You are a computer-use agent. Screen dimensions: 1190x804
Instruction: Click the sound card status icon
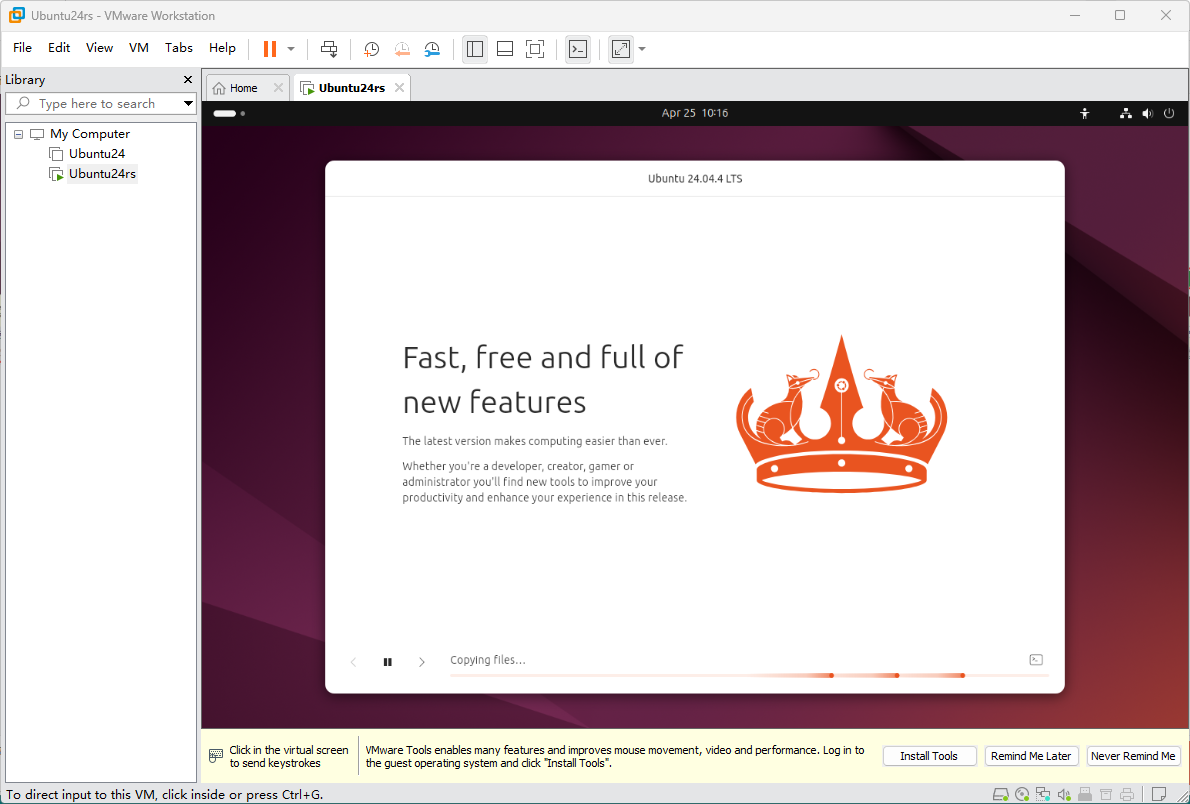[x=1064, y=794]
